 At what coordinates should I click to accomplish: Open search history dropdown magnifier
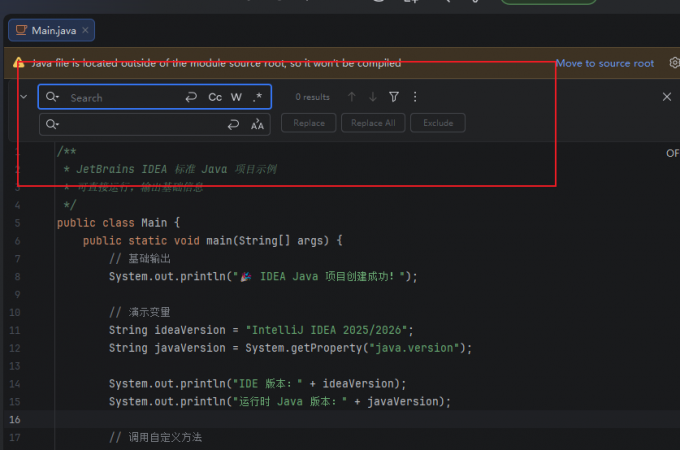pos(52,97)
